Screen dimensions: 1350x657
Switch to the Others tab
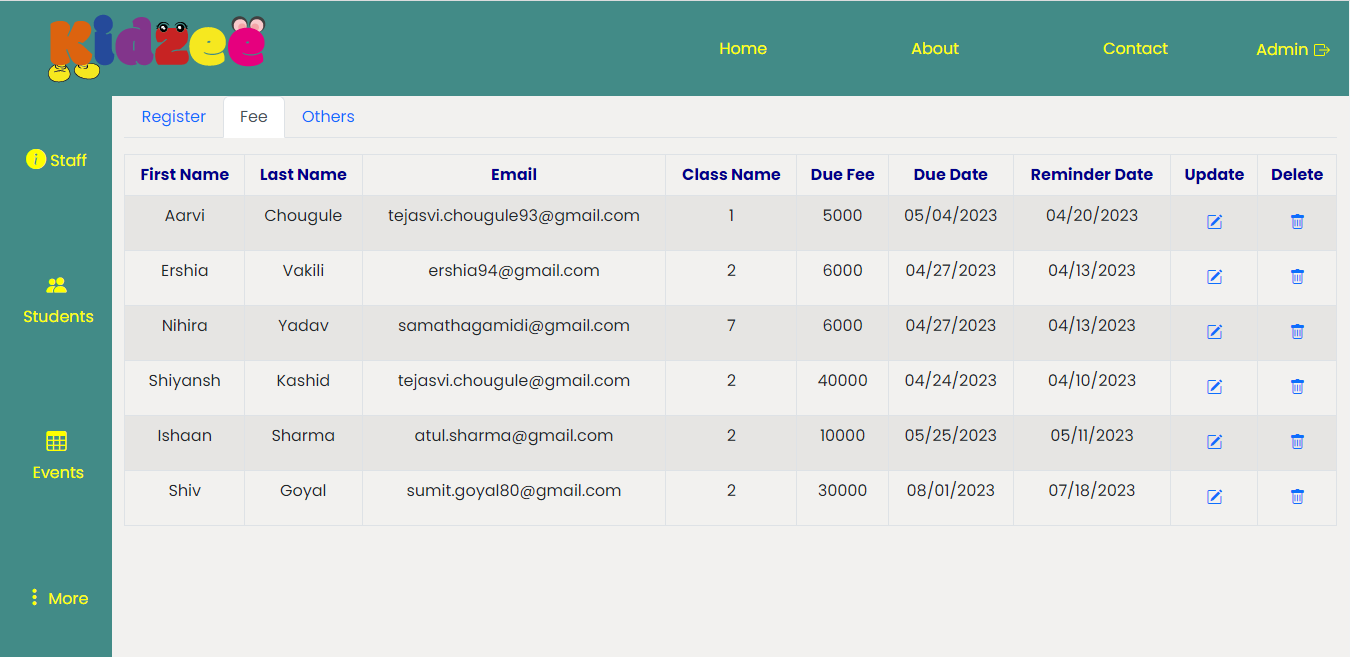[328, 117]
